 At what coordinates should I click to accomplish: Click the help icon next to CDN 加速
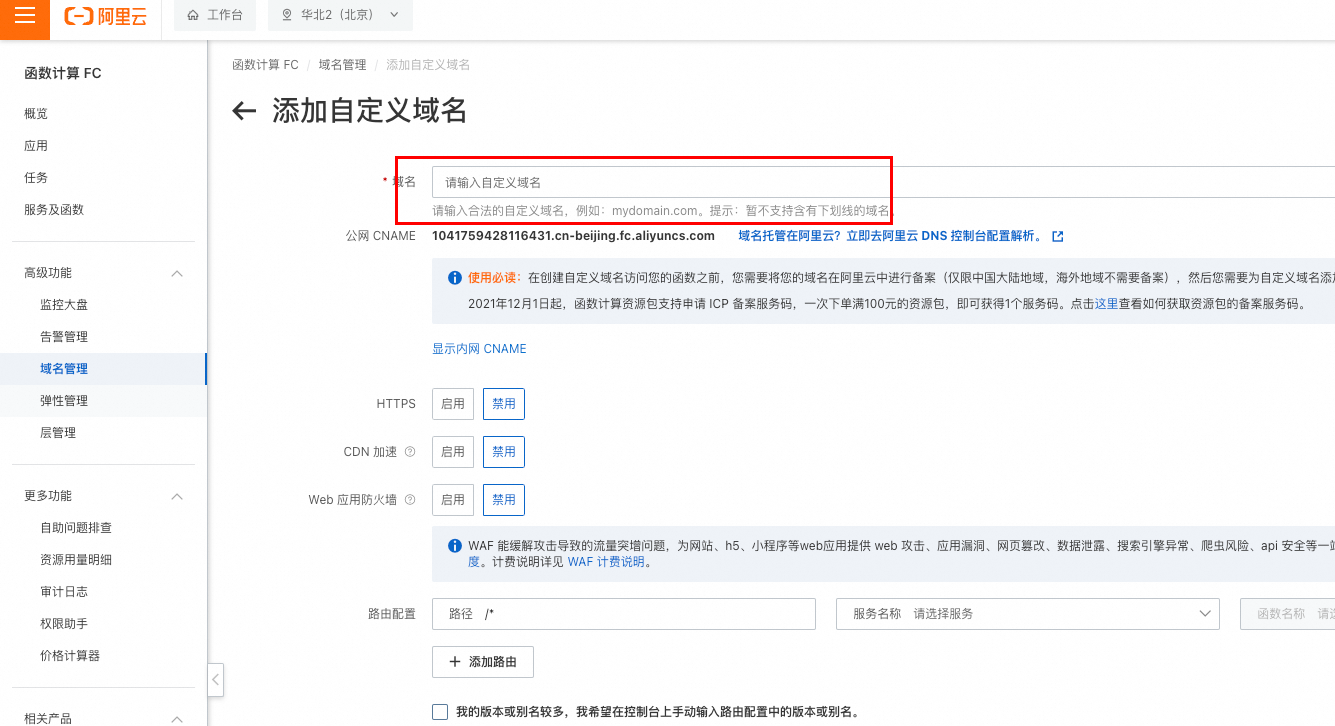point(410,452)
